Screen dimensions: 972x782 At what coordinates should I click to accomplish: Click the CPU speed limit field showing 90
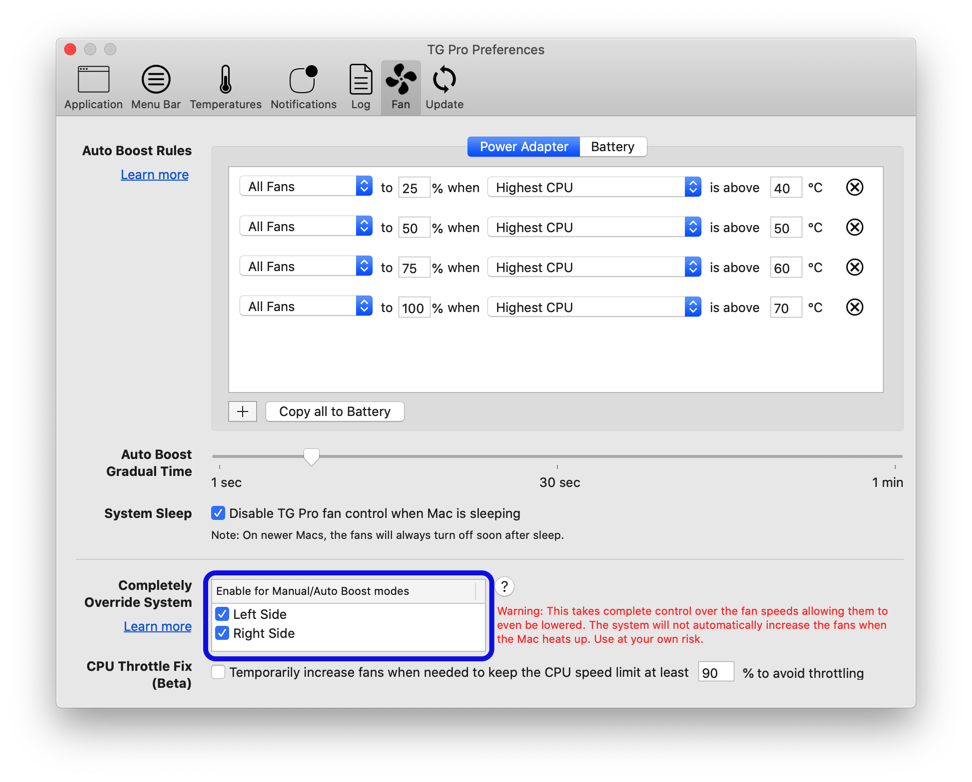[716, 672]
